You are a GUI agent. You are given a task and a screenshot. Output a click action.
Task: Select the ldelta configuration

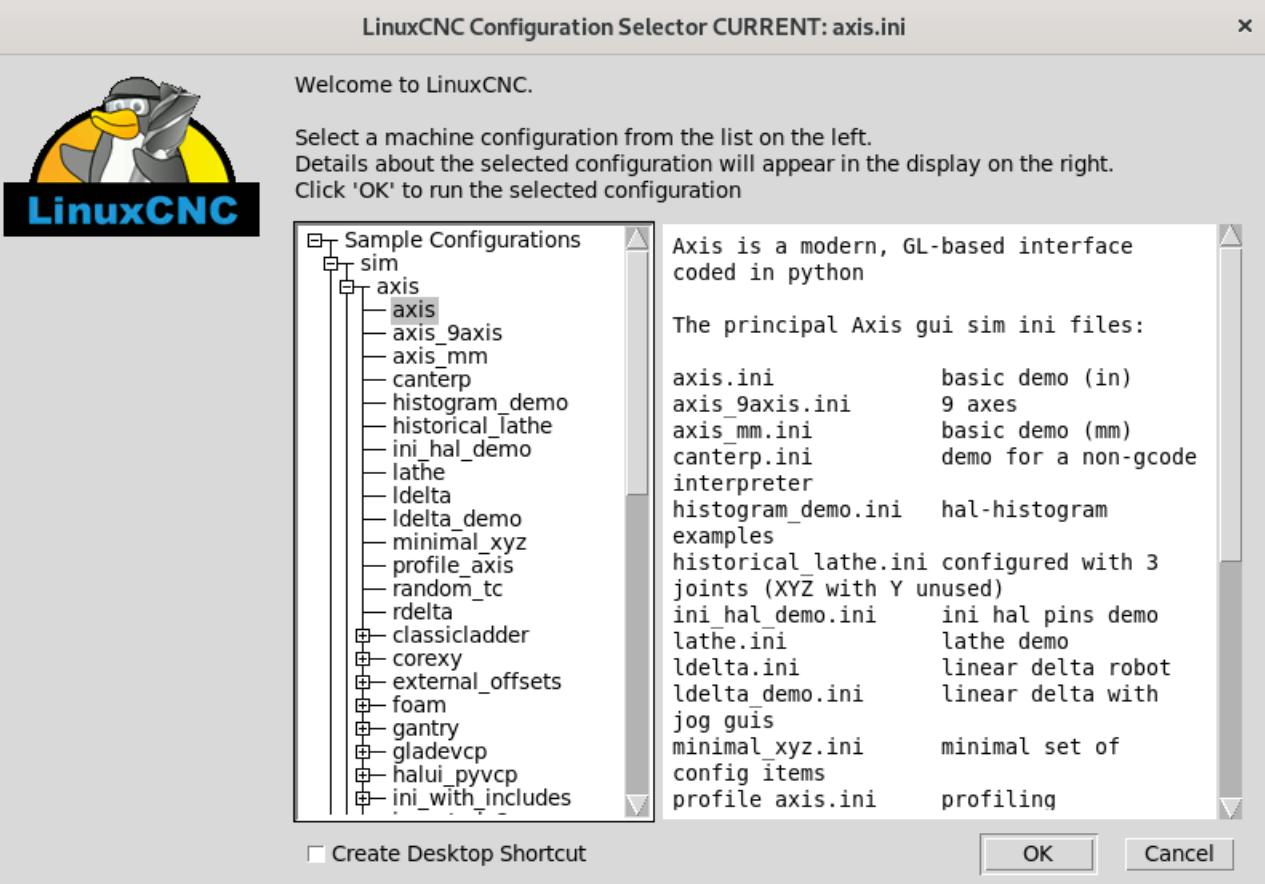point(421,496)
